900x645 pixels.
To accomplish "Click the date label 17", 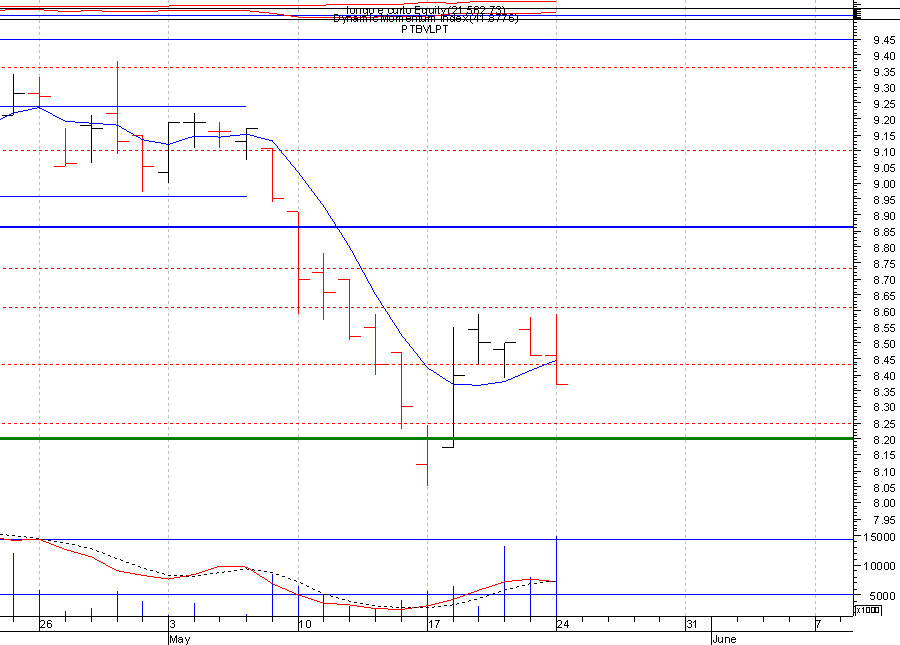I will point(435,624).
